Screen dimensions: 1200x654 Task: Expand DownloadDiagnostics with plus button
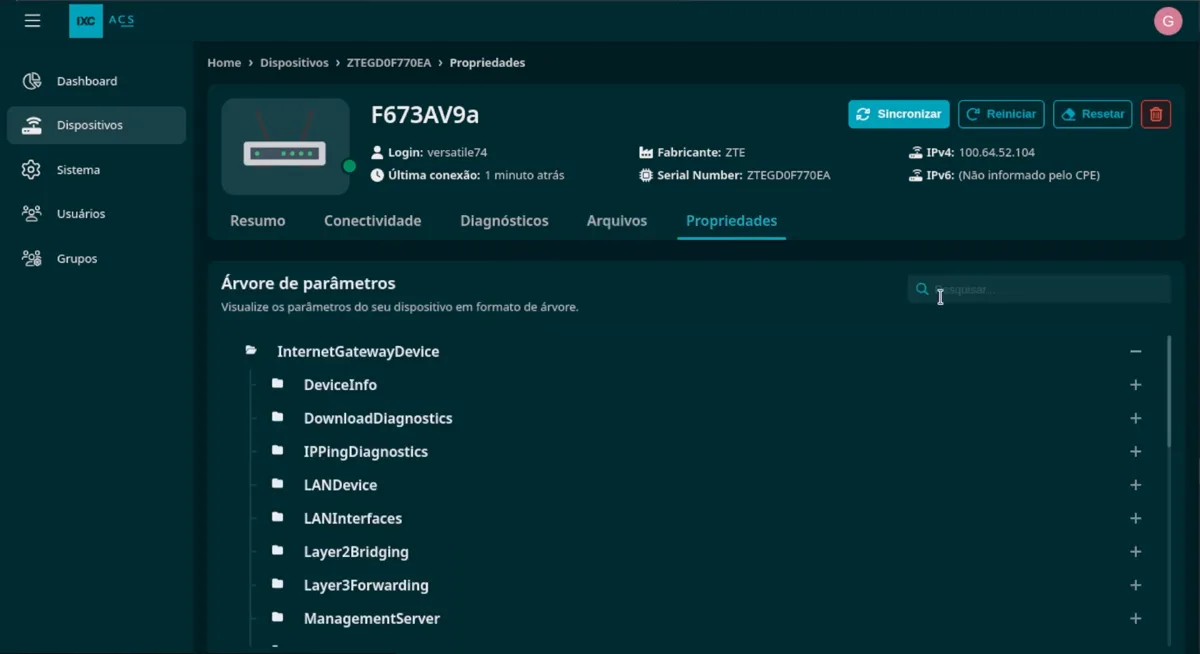(1135, 418)
